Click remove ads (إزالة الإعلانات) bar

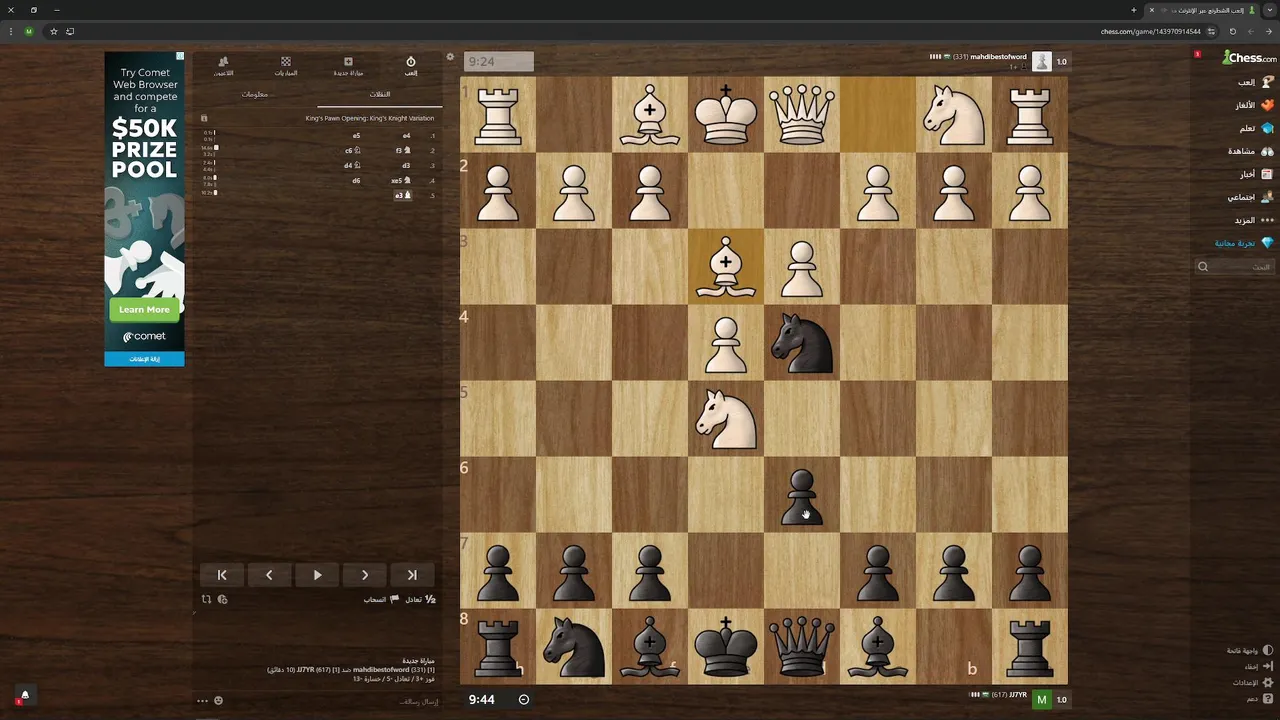pyautogui.click(x=144, y=359)
